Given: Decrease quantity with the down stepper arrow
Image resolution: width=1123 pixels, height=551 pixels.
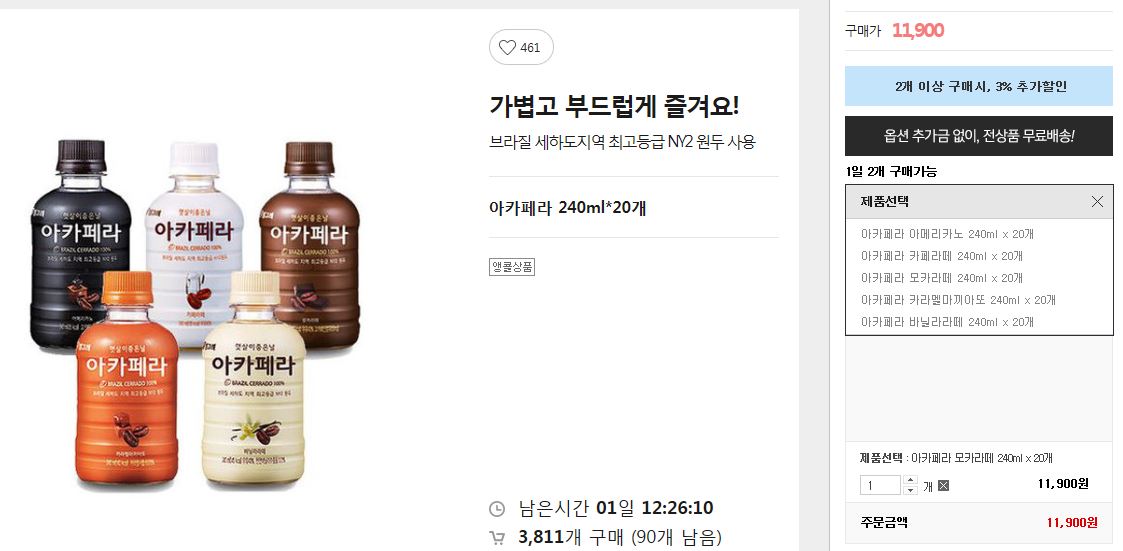Looking at the screenshot, I should (910, 490).
